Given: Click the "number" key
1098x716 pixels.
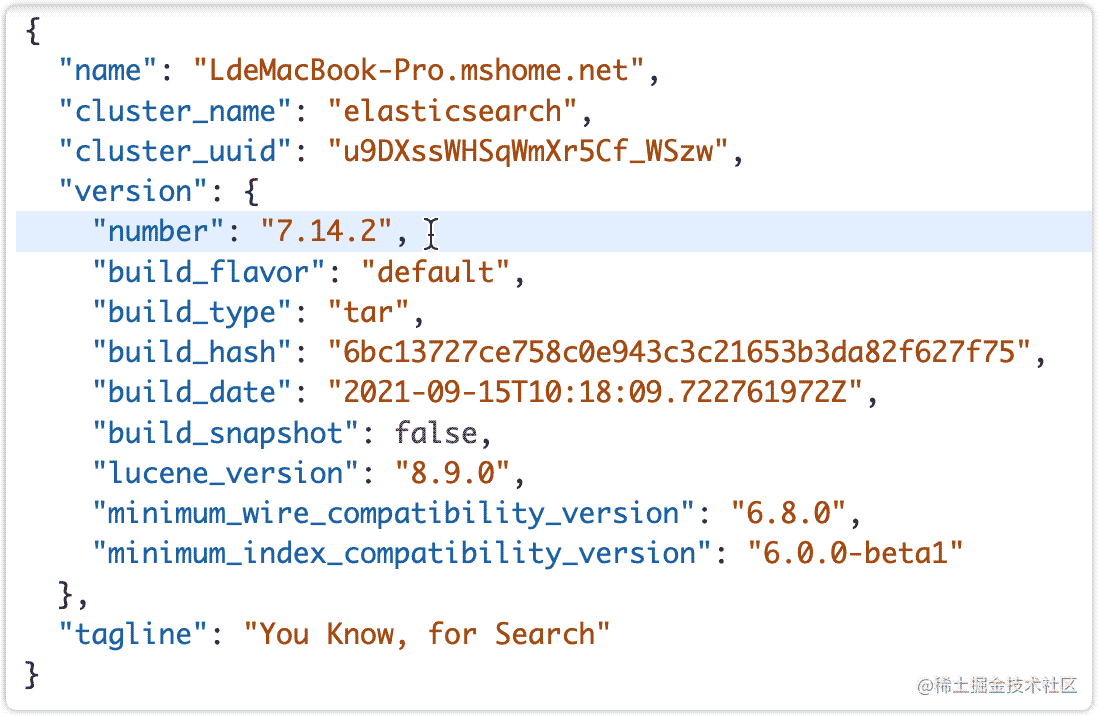Looking at the screenshot, I should coord(159,231).
